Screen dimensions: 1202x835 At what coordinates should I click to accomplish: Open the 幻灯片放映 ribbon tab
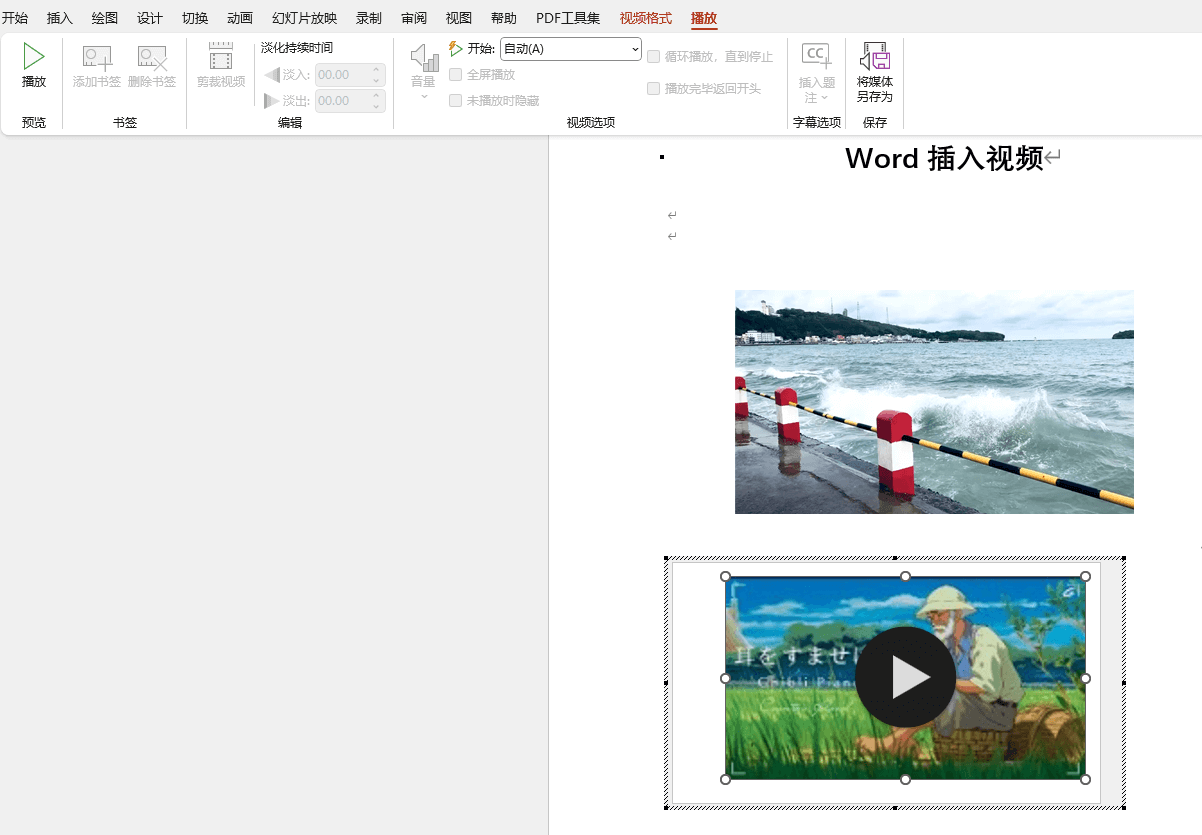click(304, 17)
